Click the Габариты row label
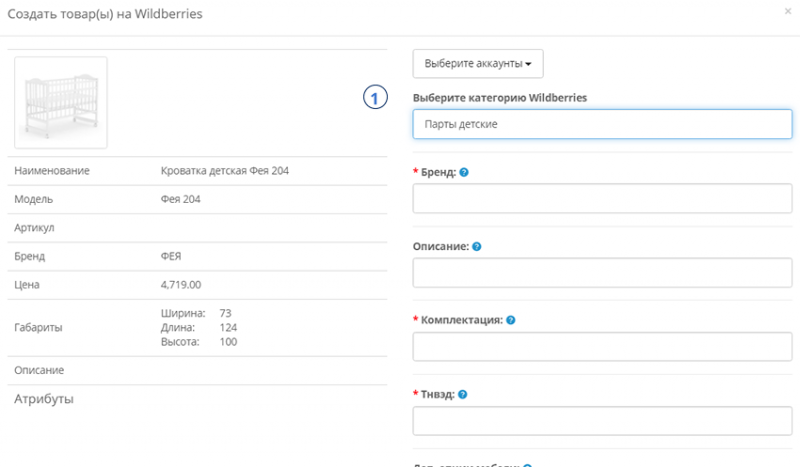Viewport: 800px width, 468px height. (38, 327)
